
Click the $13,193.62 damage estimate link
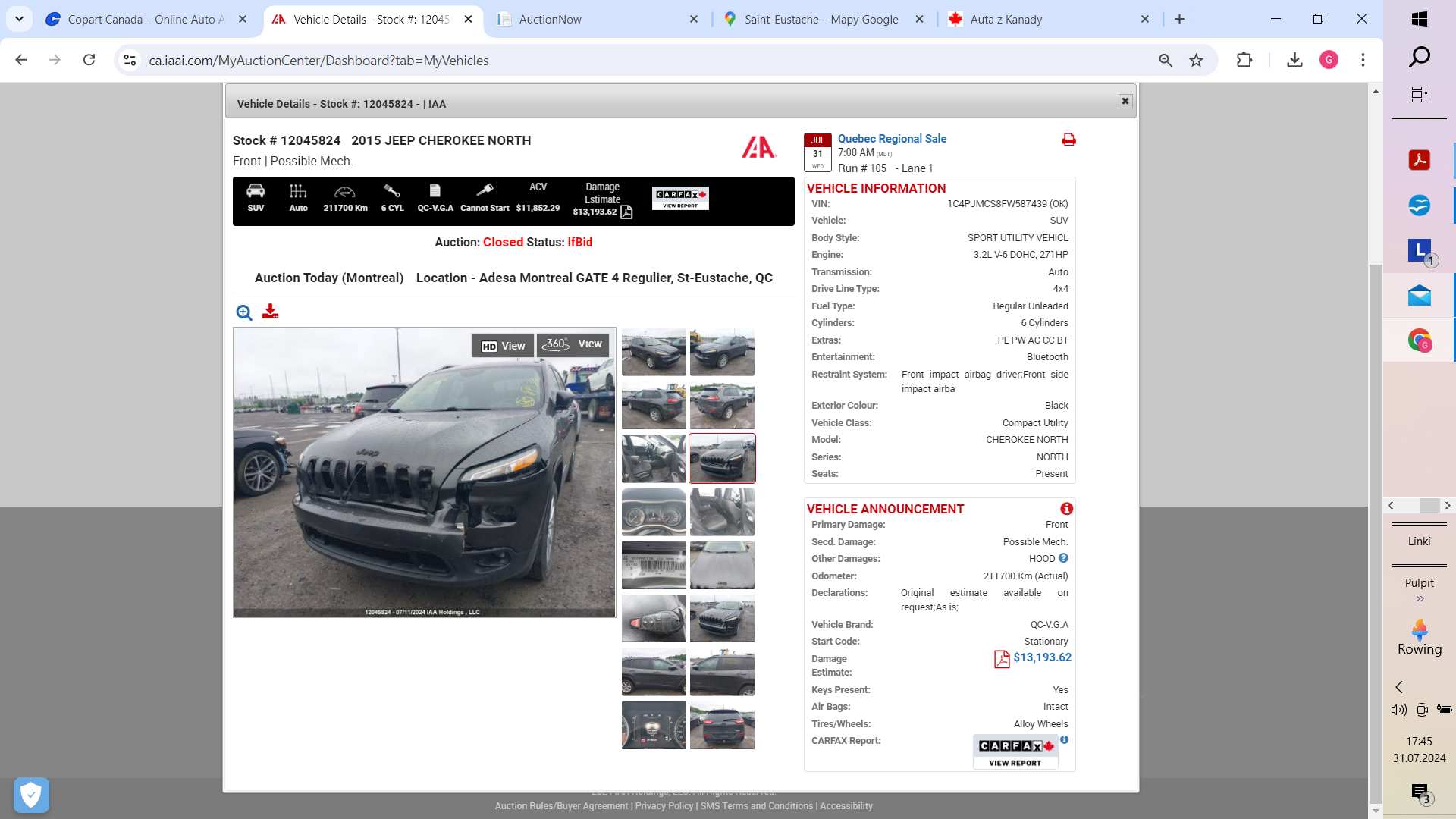[1042, 657]
